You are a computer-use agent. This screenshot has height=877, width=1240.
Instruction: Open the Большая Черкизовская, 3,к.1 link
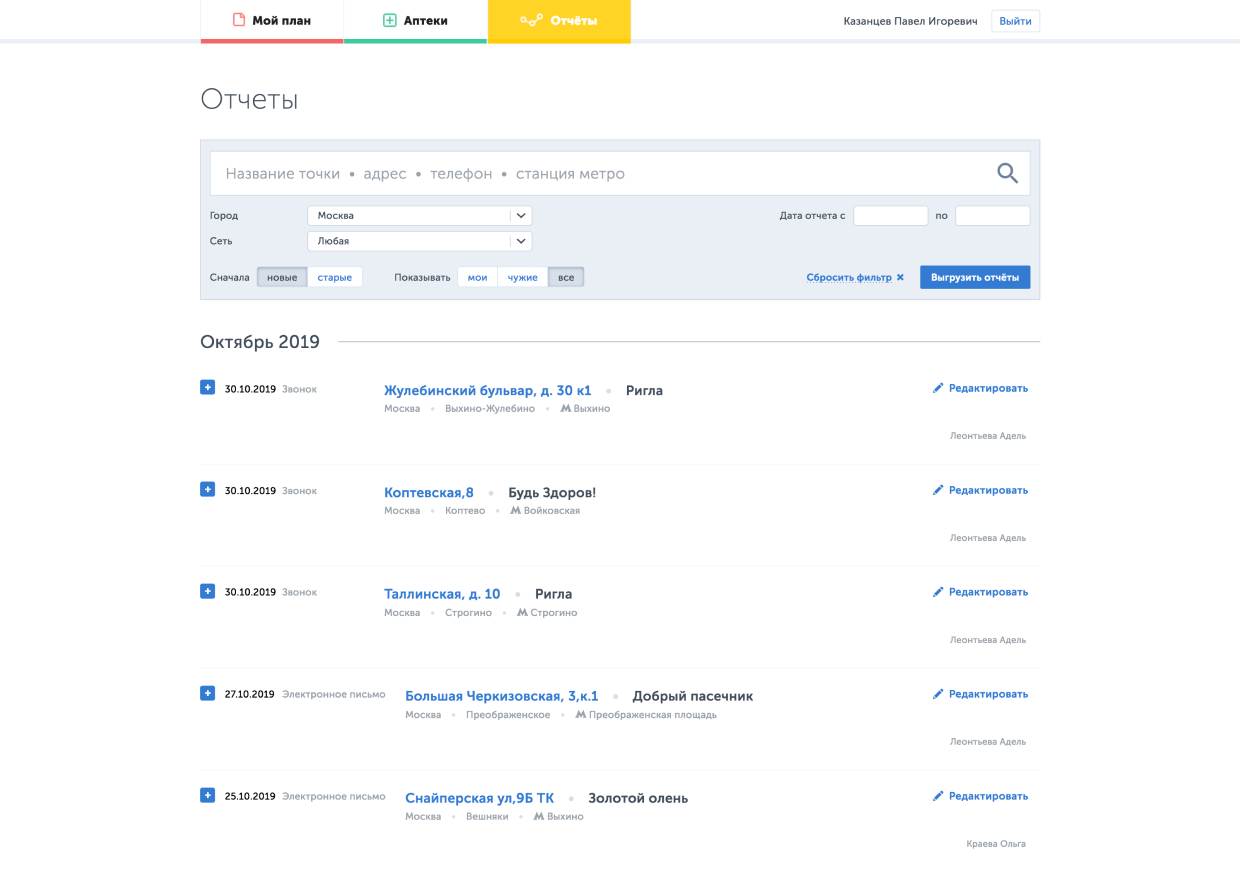point(501,696)
